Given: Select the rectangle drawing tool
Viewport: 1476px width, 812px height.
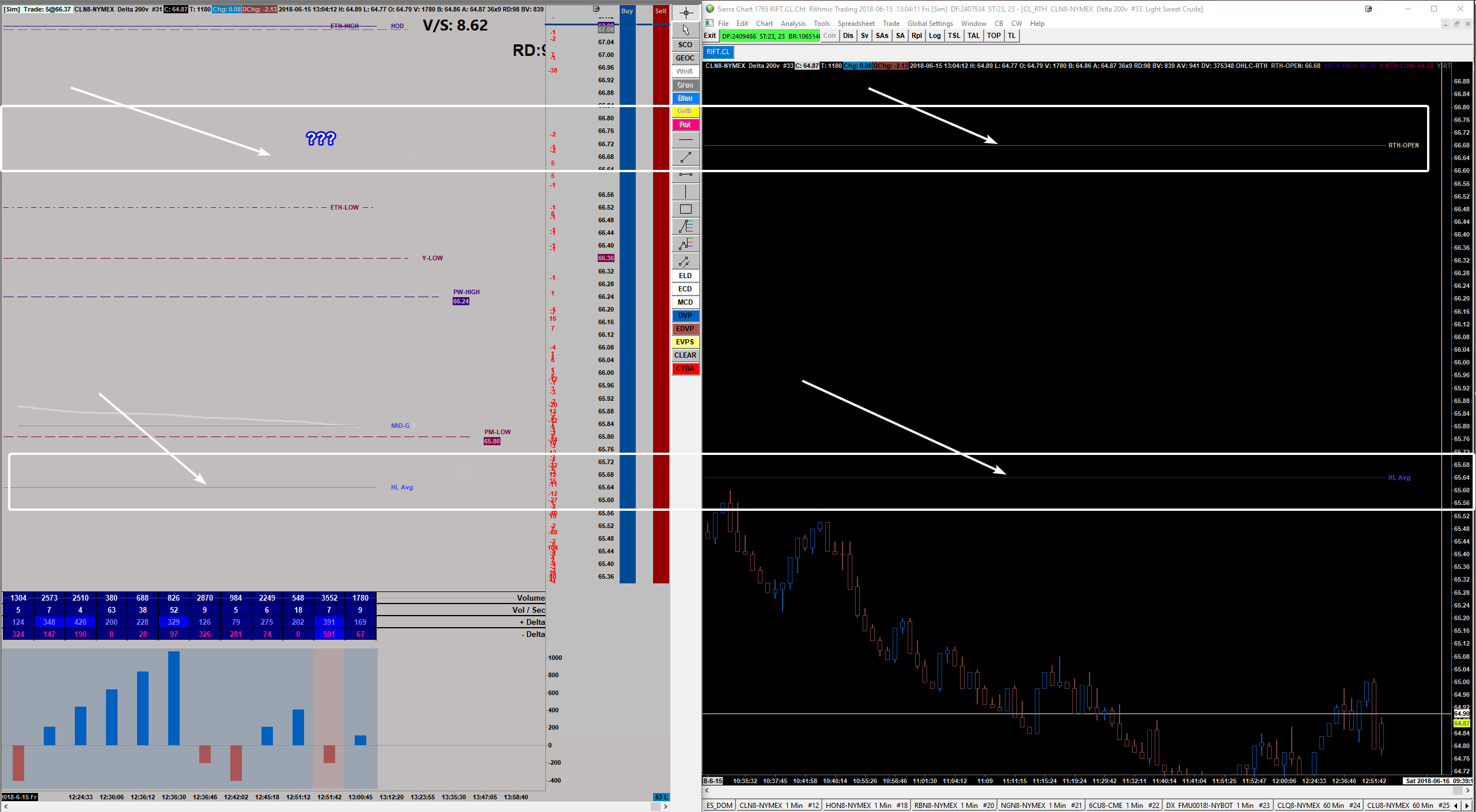Looking at the screenshot, I should [x=685, y=209].
